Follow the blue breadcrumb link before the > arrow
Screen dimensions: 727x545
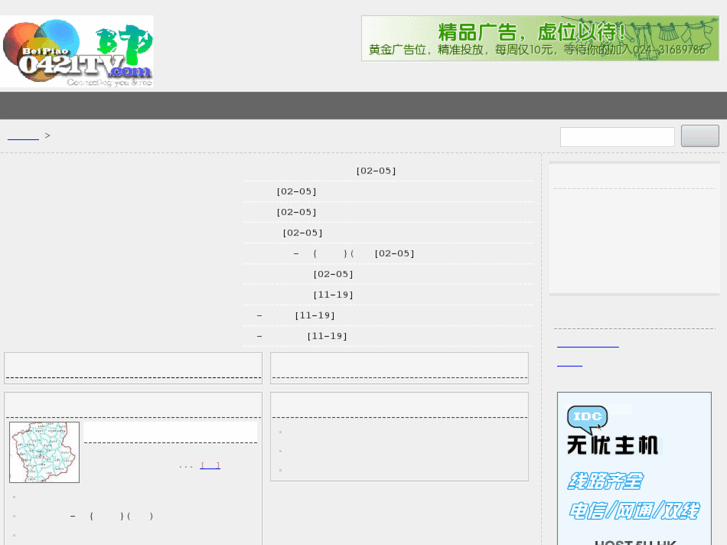pyautogui.click(x=23, y=136)
